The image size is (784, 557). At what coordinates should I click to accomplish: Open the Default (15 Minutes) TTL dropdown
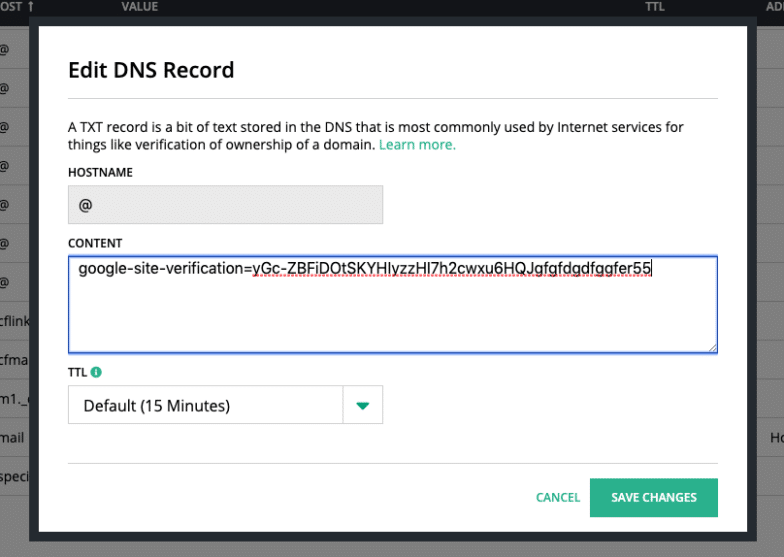click(x=206, y=406)
